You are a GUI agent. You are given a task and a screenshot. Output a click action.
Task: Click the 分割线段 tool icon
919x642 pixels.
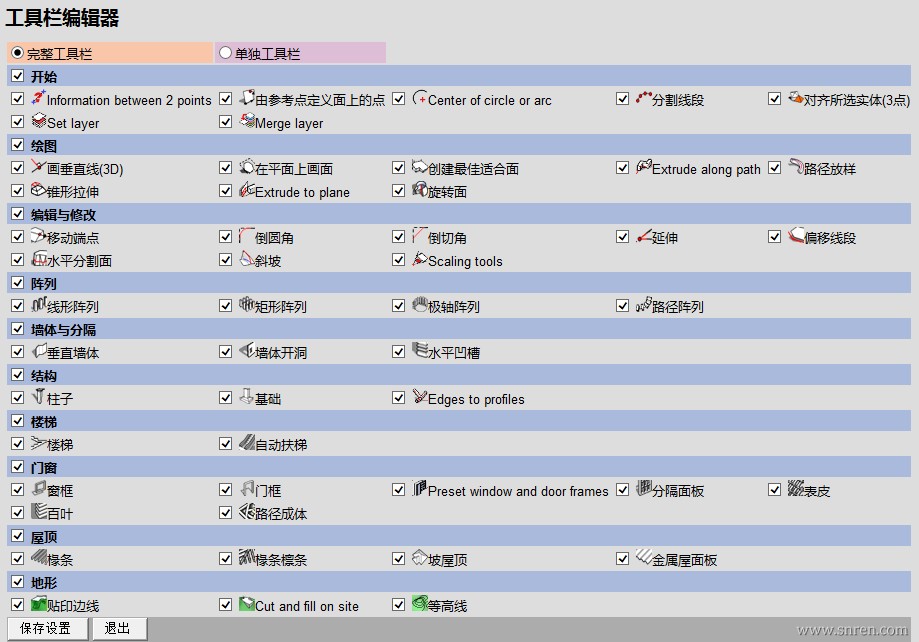pyautogui.click(x=644, y=97)
